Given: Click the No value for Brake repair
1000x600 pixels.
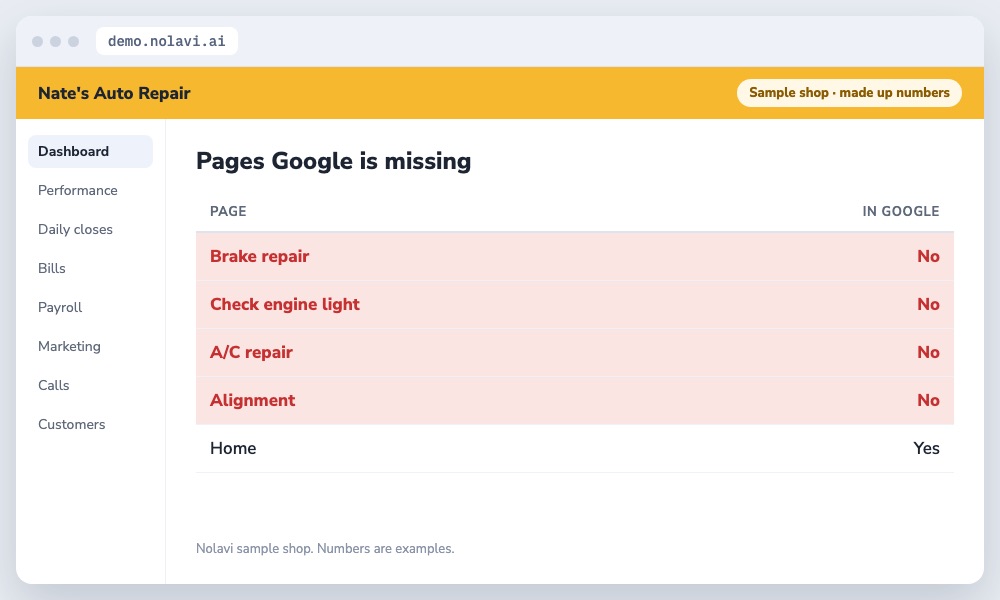Looking at the screenshot, I should pos(928,256).
